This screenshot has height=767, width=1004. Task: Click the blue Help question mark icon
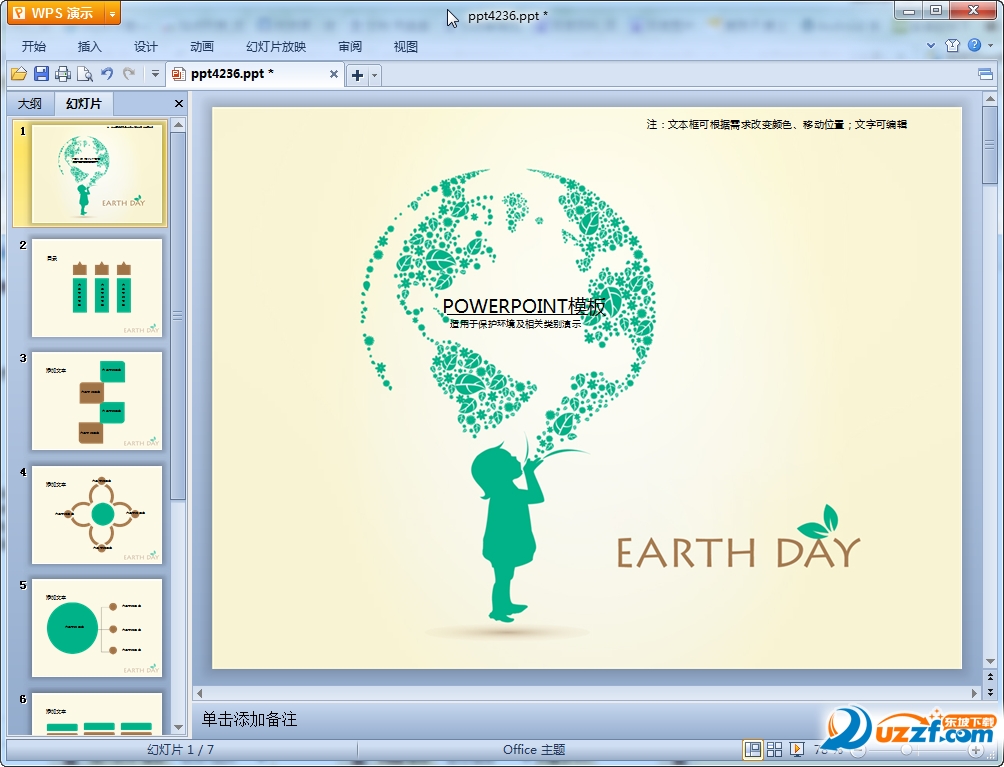(975, 45)
